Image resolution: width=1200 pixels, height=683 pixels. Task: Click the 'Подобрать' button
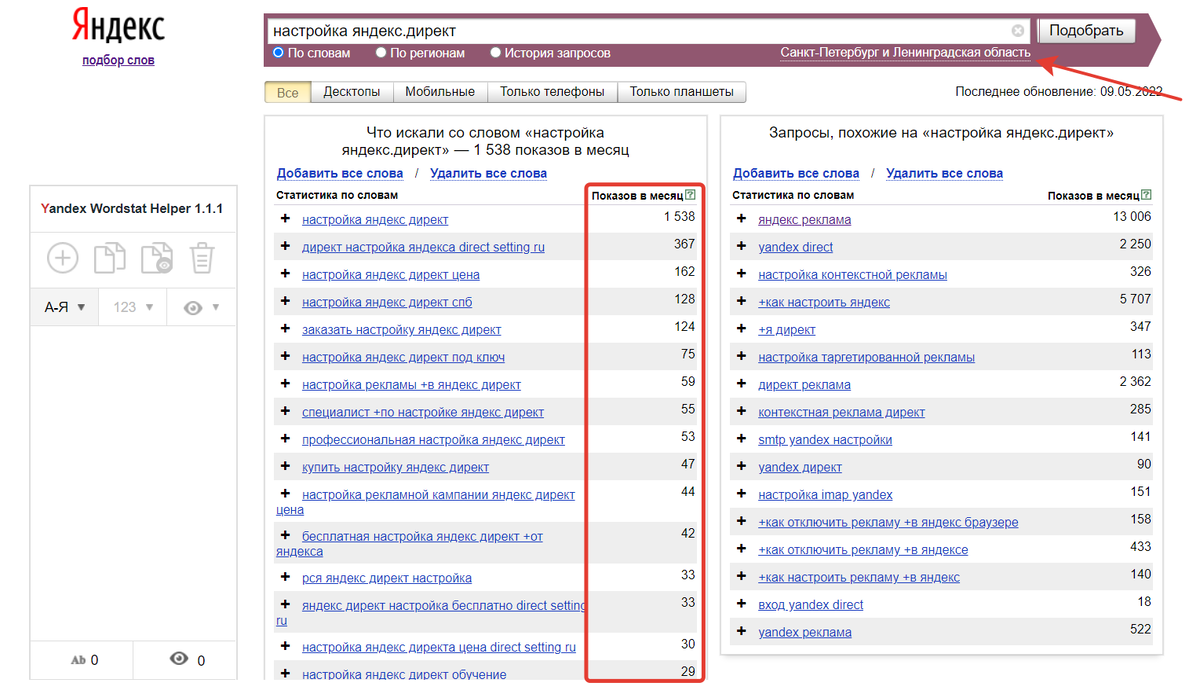coord(1087,30)
